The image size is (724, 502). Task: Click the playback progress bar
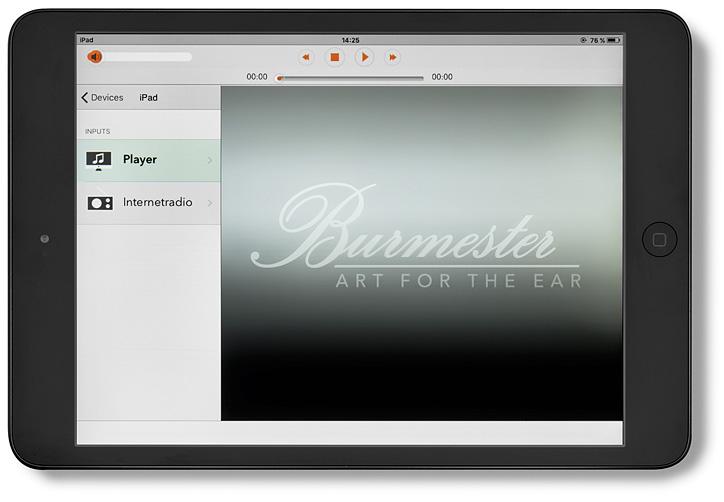pos(350,78)
